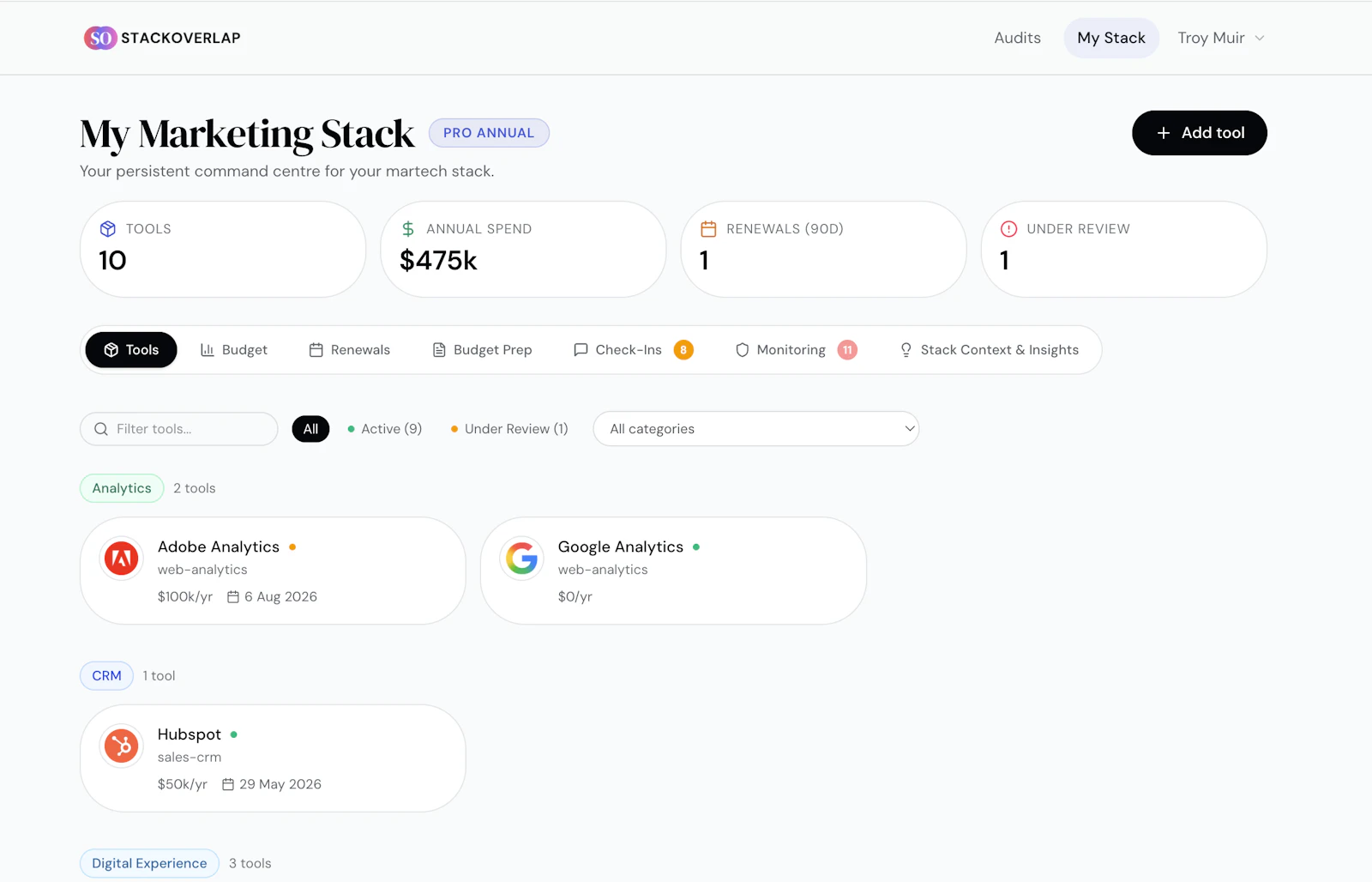Image resolution: width=1372 pixels, height=882 pixels.
Task: Click the Add tool button
Action: pyautogui.click(x=1200, y=133)
